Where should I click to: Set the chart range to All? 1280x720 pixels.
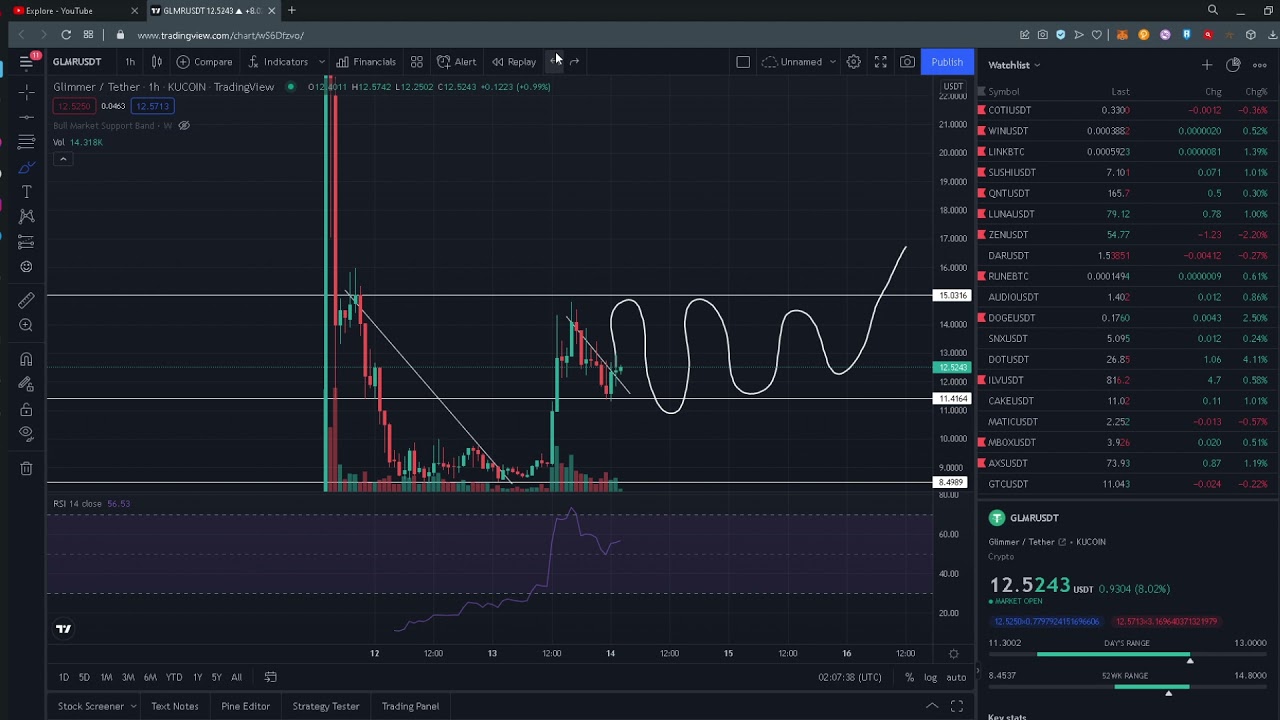(x=236, y=677)
